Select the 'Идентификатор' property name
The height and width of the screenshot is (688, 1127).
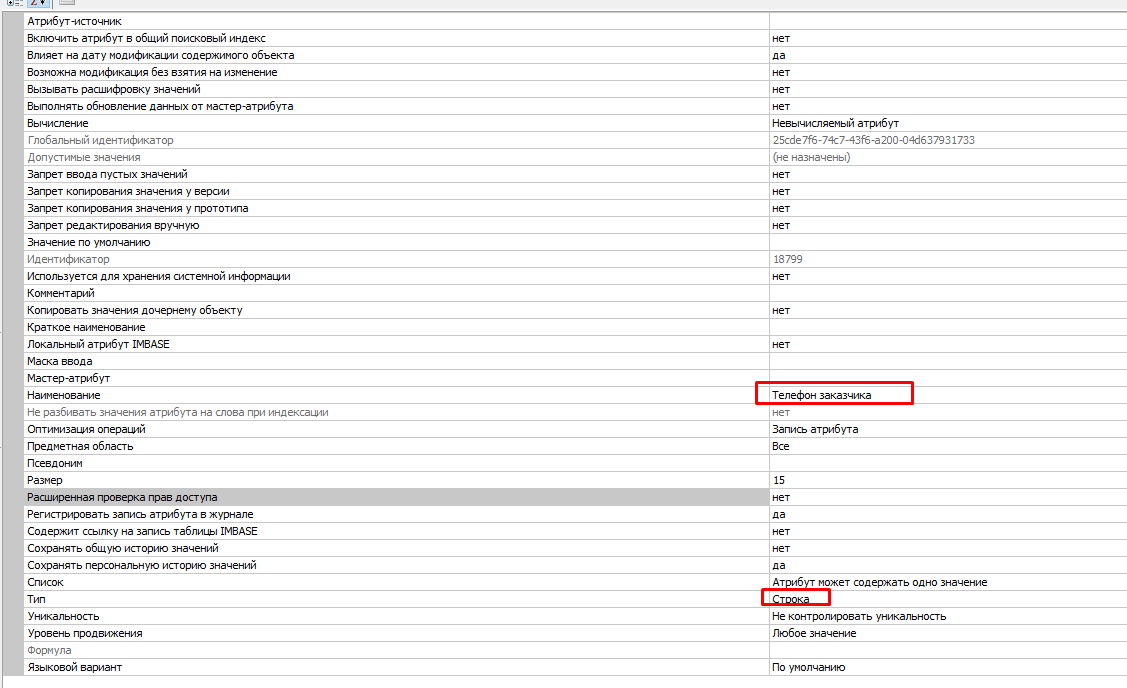coord(68,260)
